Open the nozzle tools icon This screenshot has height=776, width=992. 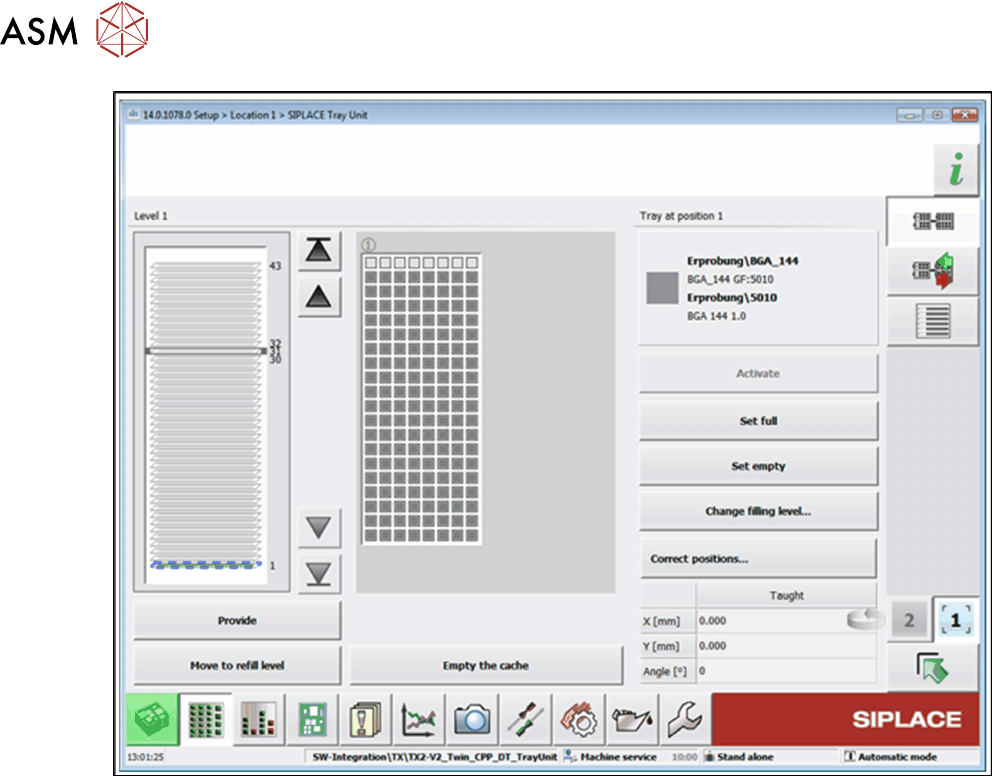point(526,719)
